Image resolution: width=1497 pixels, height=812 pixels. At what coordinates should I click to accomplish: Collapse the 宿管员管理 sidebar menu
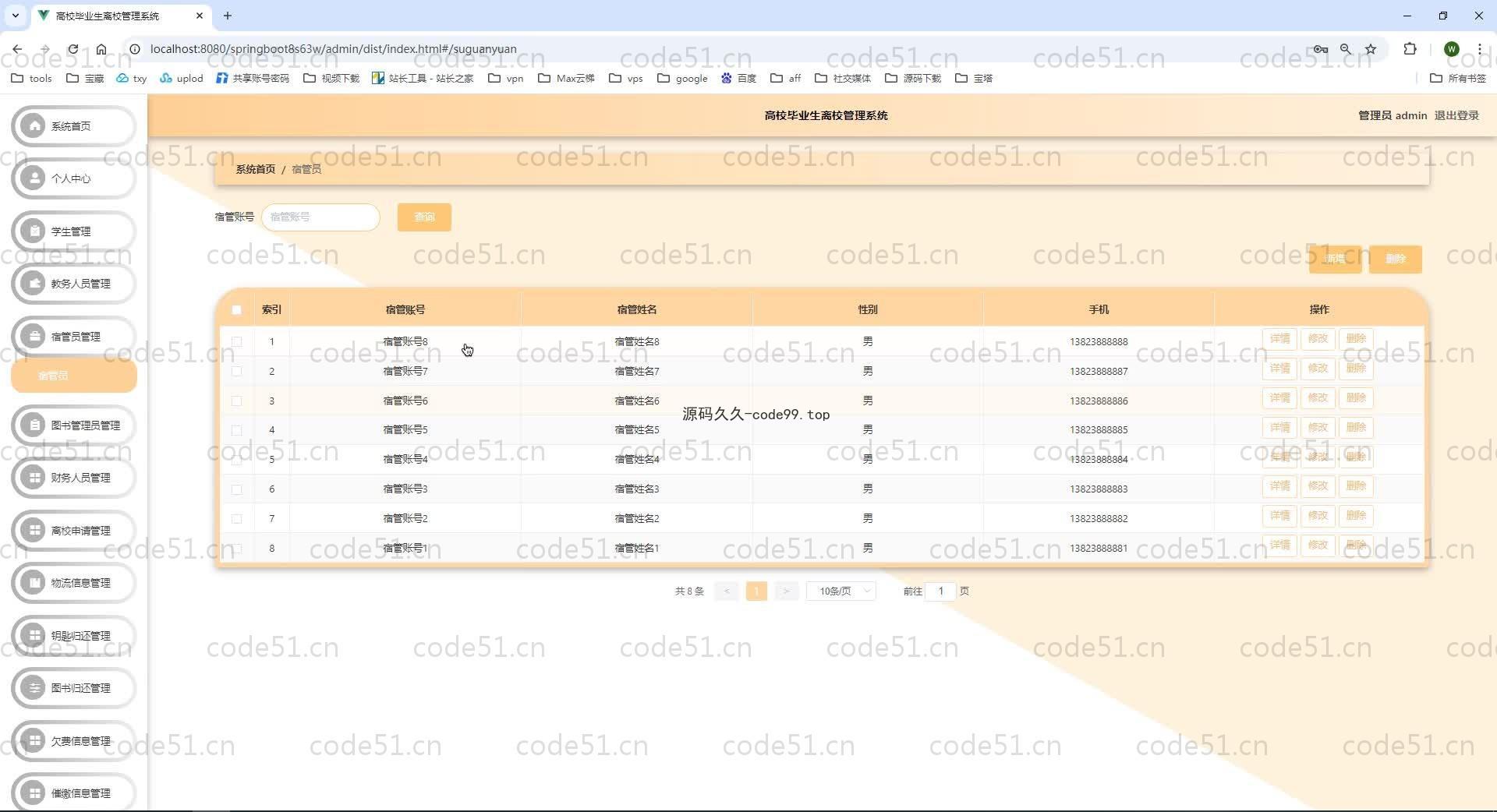tap(74, 337)
